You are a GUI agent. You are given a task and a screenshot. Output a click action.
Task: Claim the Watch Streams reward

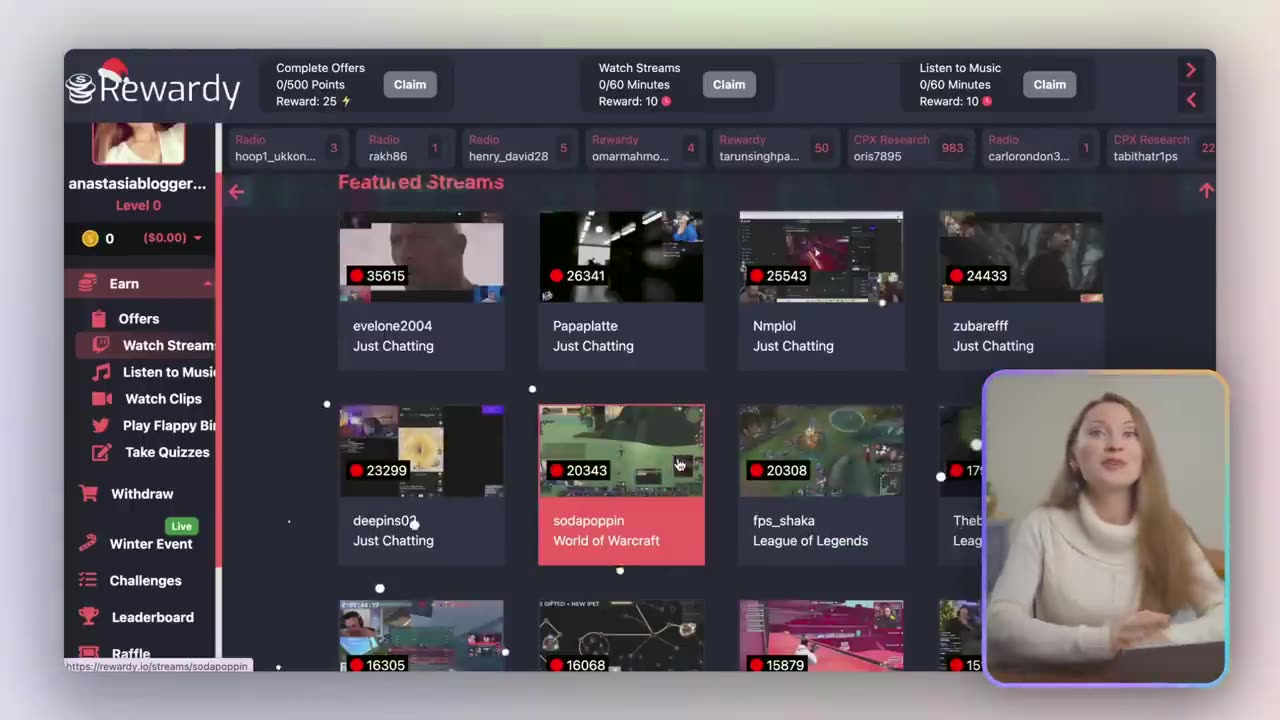(x=729, y=85)
